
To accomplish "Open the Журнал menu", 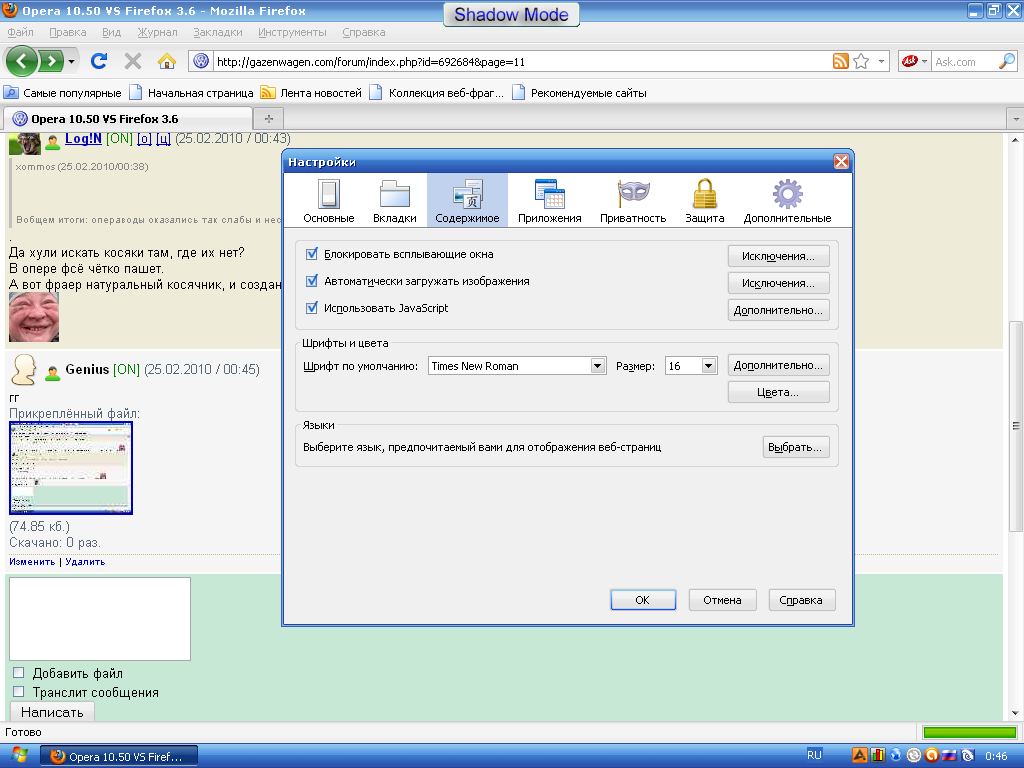I will pyautogui.click(x=157, y=32).
